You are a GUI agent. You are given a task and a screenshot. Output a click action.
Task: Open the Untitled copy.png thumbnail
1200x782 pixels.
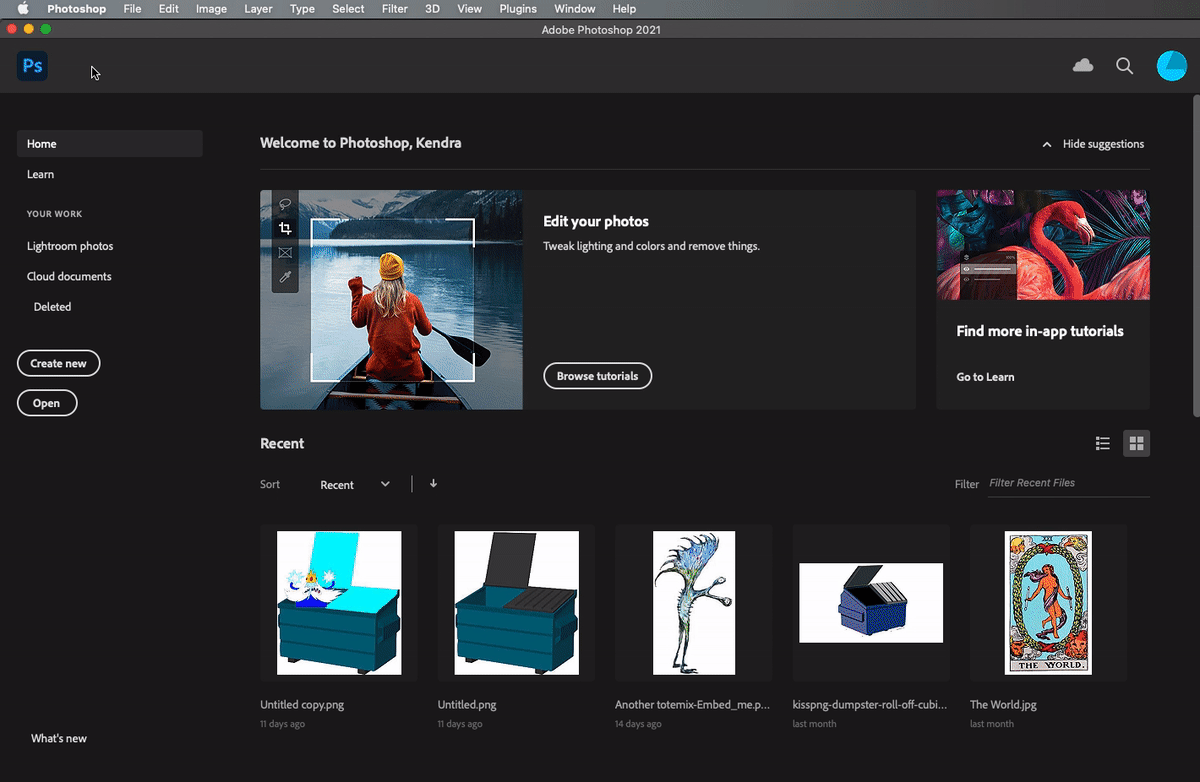[x=339, y=603]
